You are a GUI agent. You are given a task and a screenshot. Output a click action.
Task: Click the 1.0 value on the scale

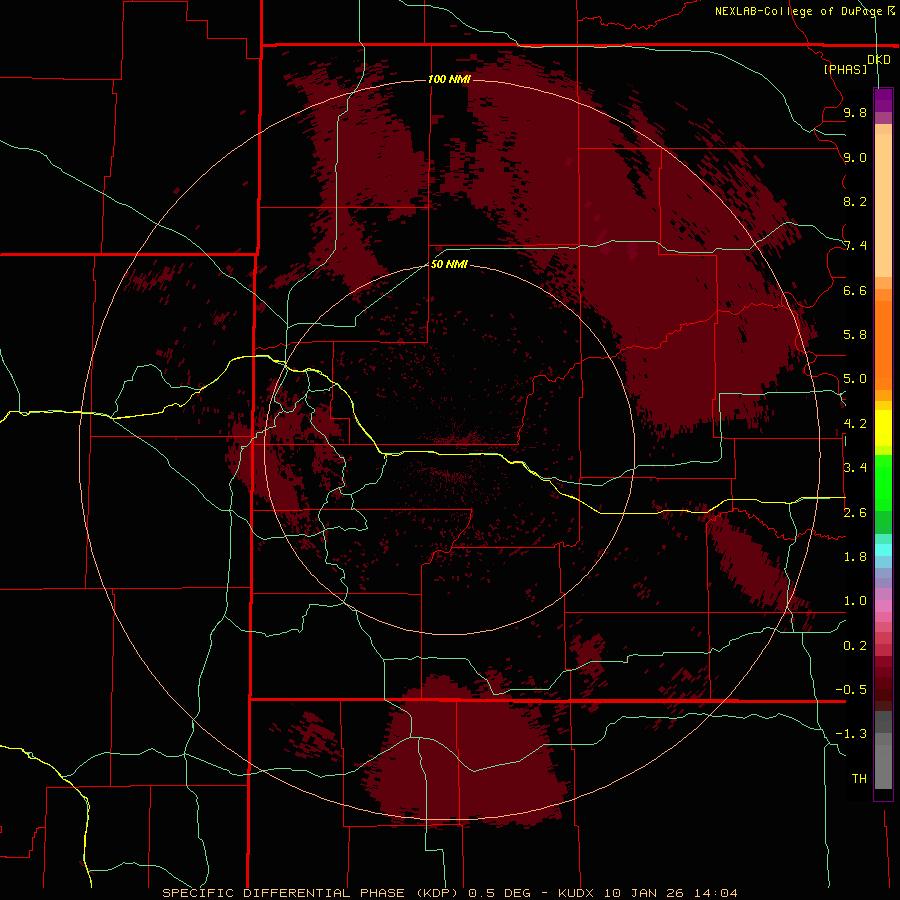pyautogui.click(x=855, y=601)
